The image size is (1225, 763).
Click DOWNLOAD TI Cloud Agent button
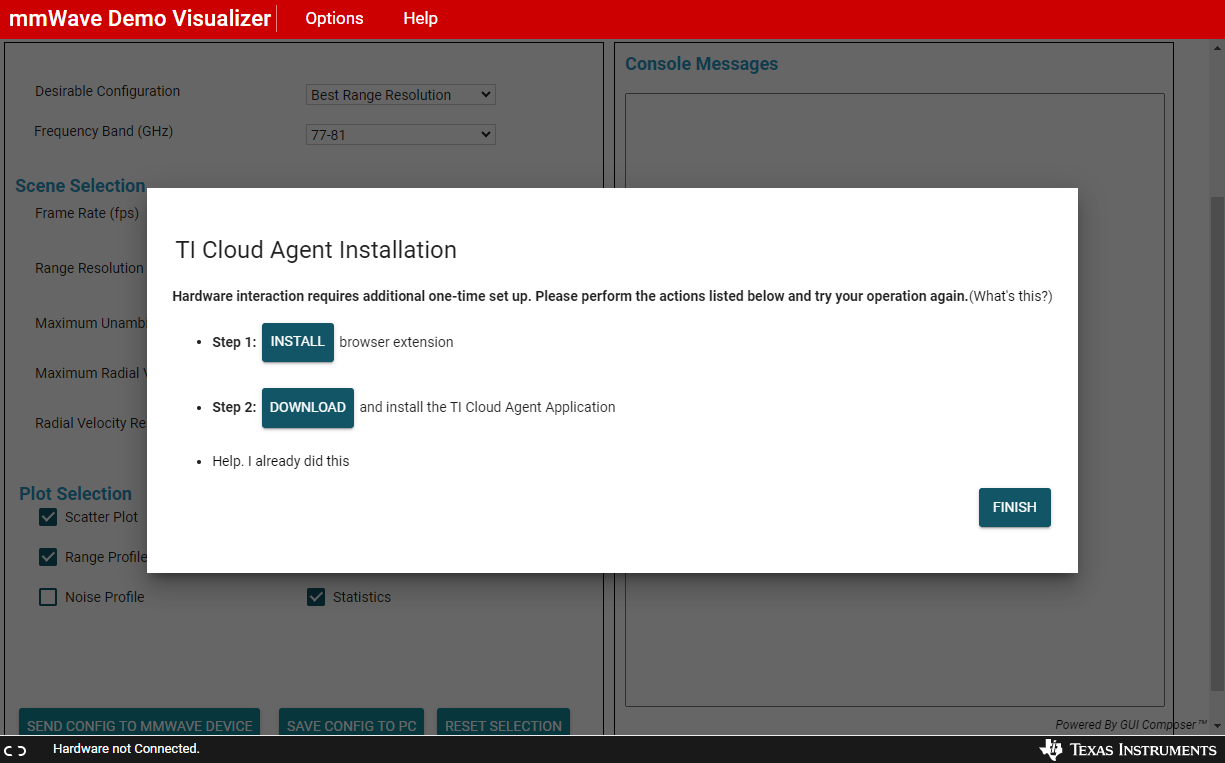click(308, 408)
